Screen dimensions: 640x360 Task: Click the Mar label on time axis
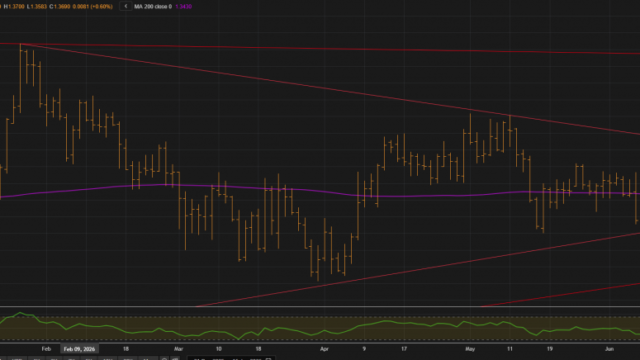click(178, 349)
